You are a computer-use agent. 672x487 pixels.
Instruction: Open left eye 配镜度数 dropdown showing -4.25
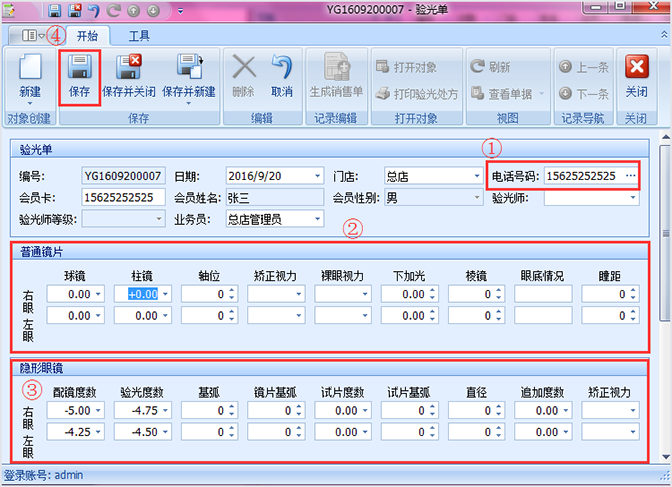[x=98, y=432]
